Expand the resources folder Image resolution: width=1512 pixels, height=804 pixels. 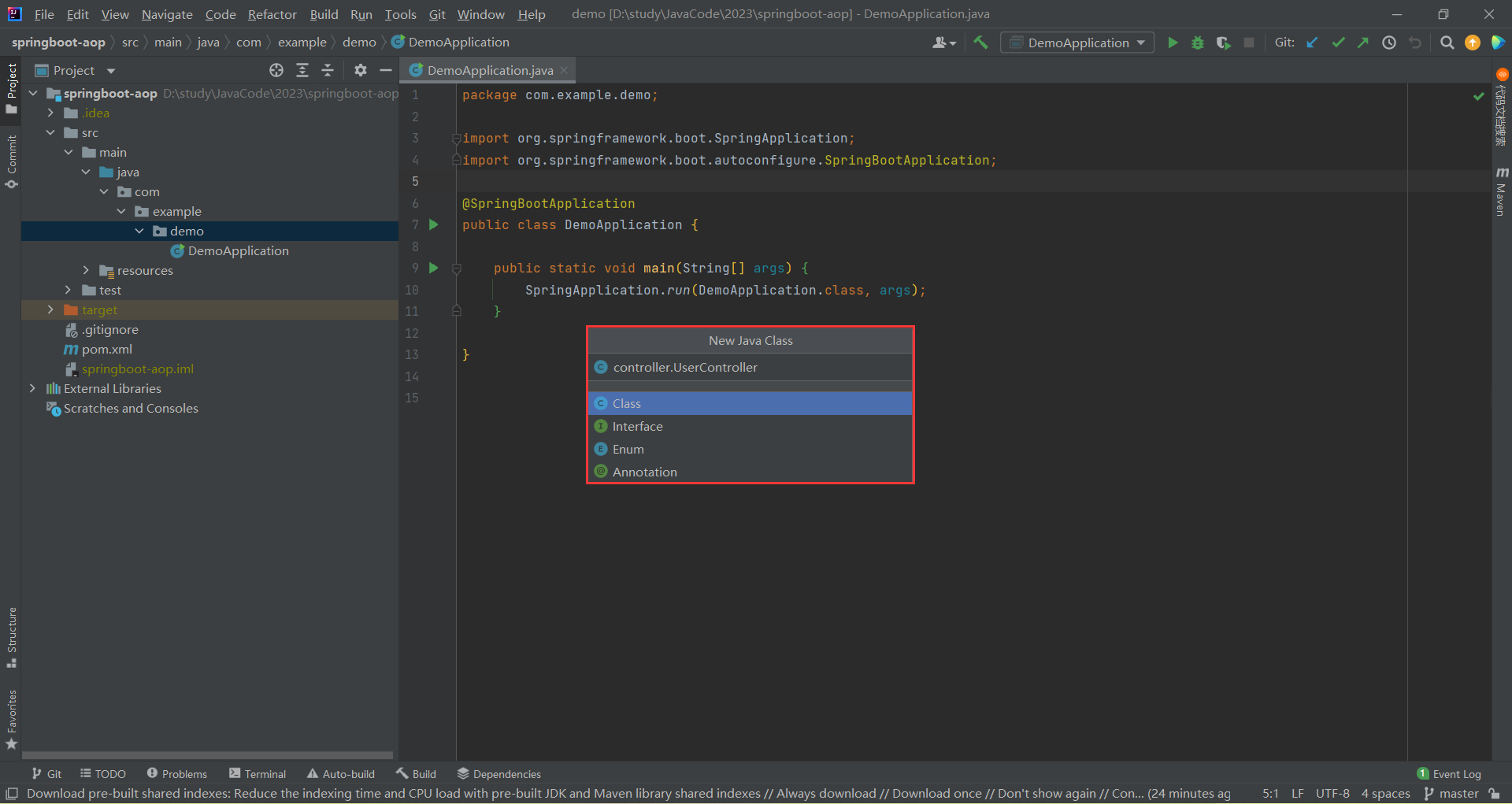[87, 270]
